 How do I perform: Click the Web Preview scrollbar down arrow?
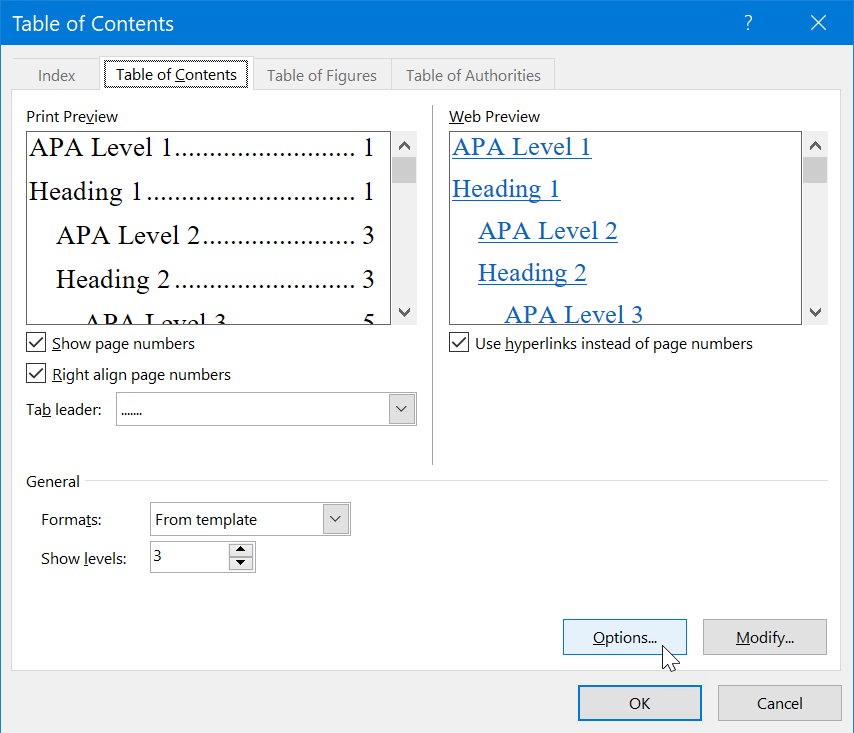pos(815,313)
